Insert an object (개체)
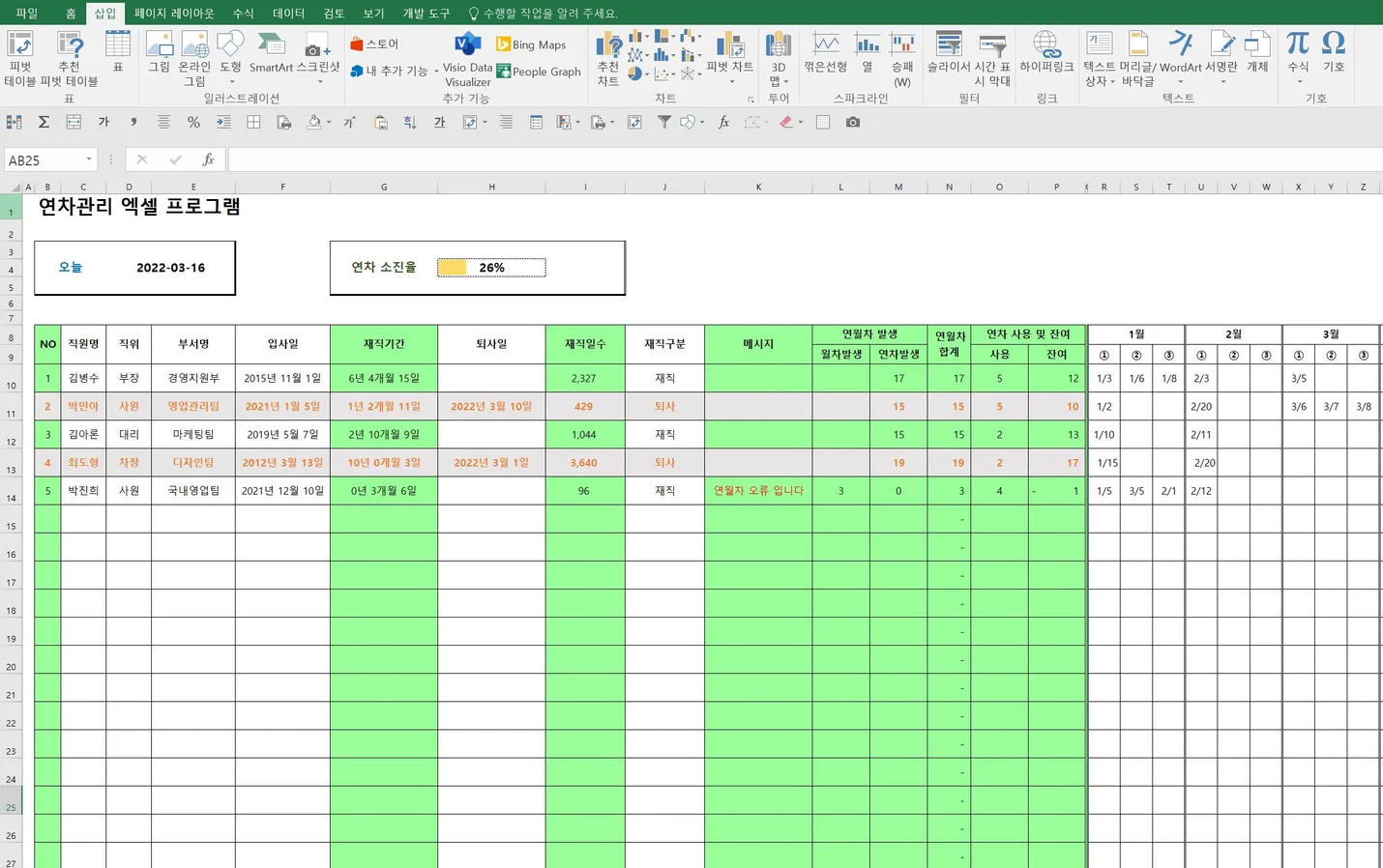This screenshot has width=1383, height=868. pyautogui.click(x=1257, y=51)
